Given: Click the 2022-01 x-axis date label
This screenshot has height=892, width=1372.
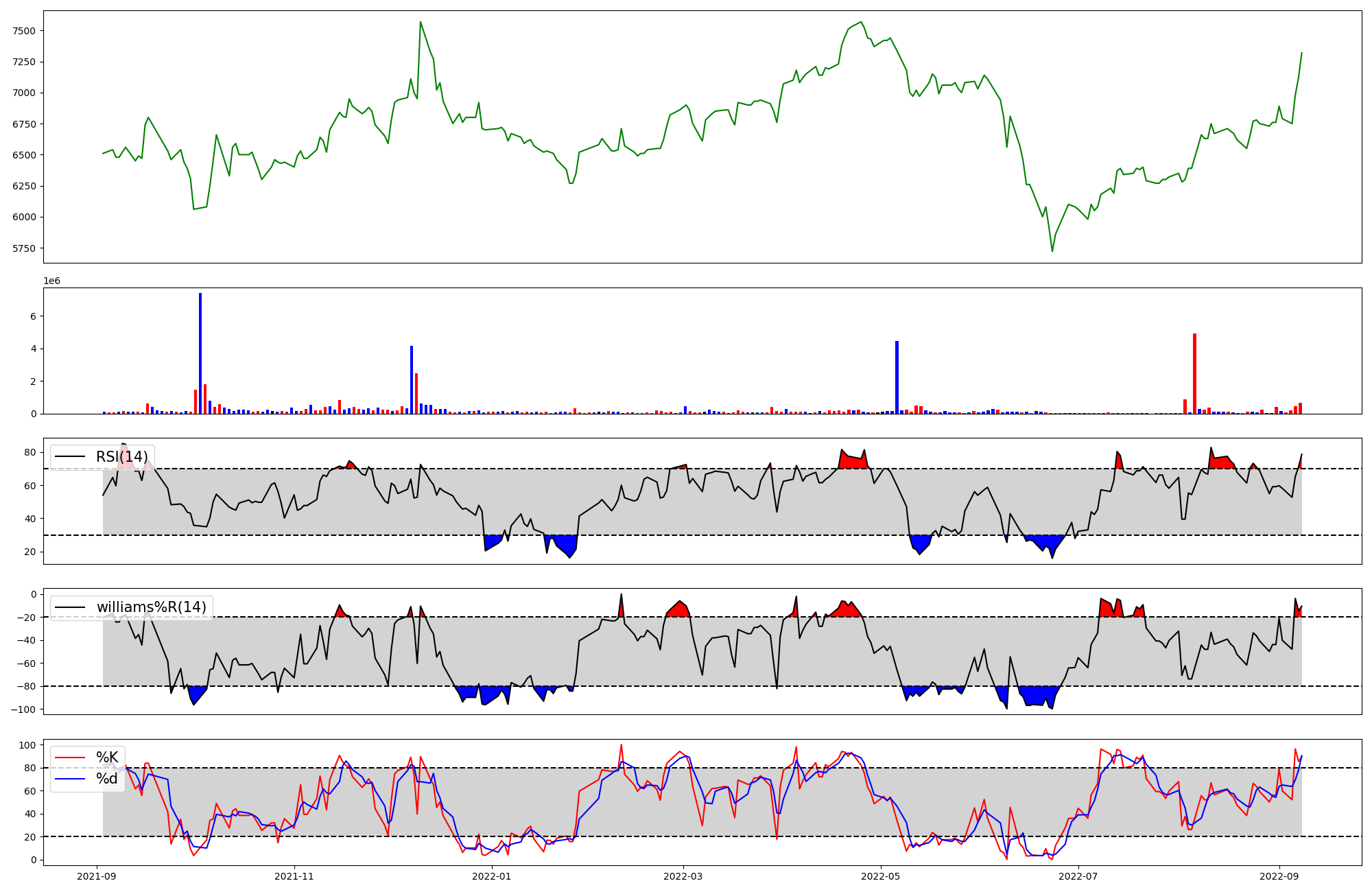Looking at the screenshot, I should (x=492, y=876).
